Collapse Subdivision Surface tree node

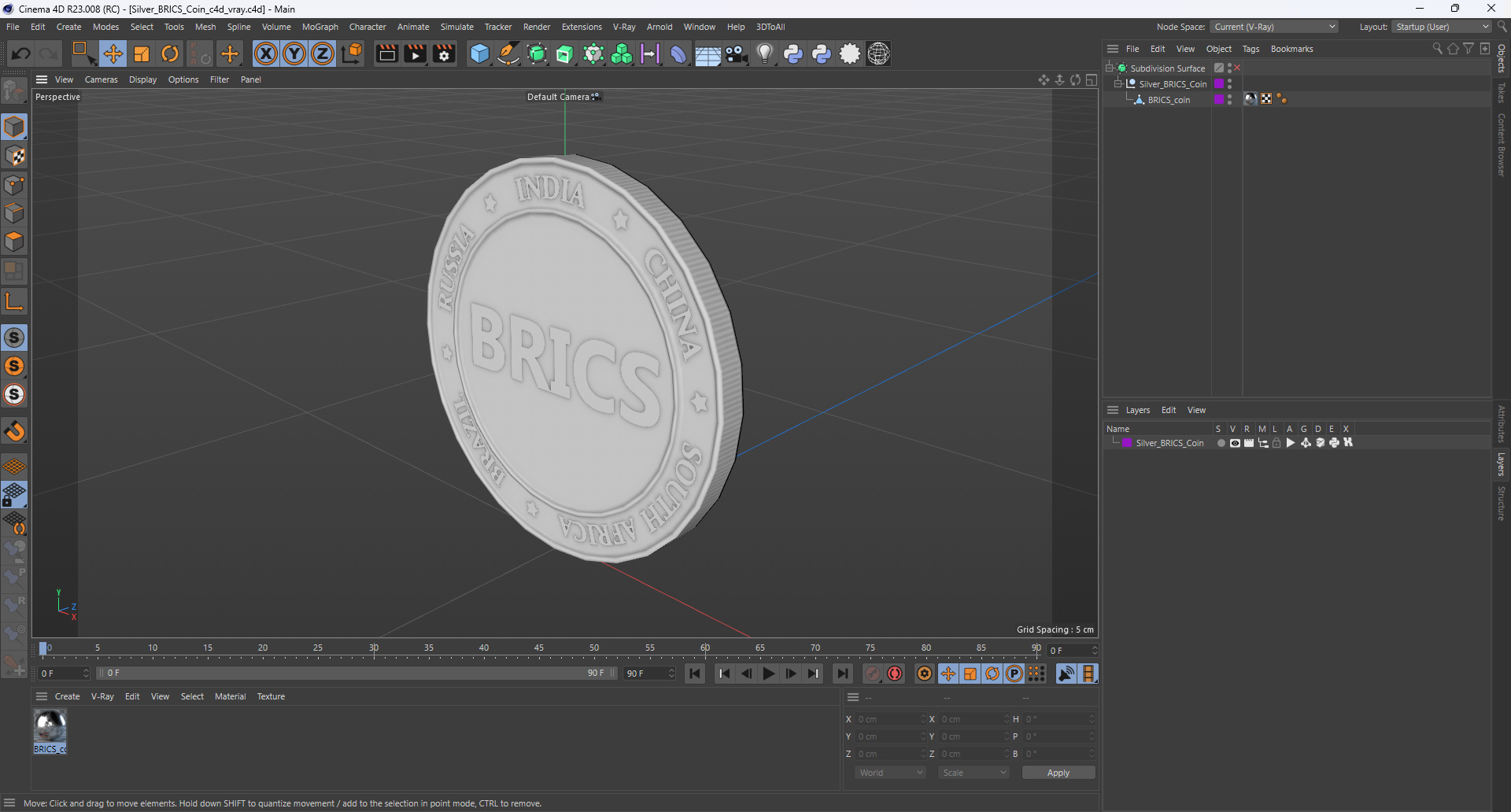pos(1110,68)
